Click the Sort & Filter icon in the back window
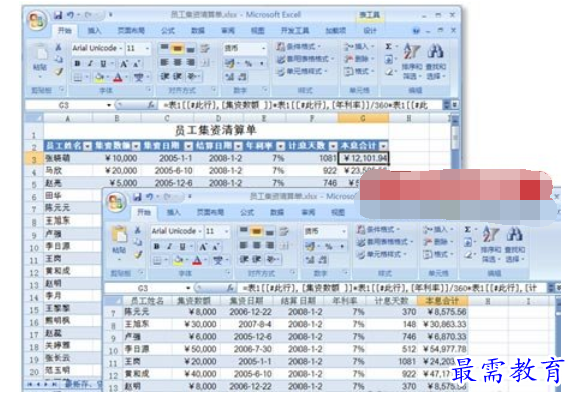The height and width of the screenshot is (402, 573). [x=412, y=51]
